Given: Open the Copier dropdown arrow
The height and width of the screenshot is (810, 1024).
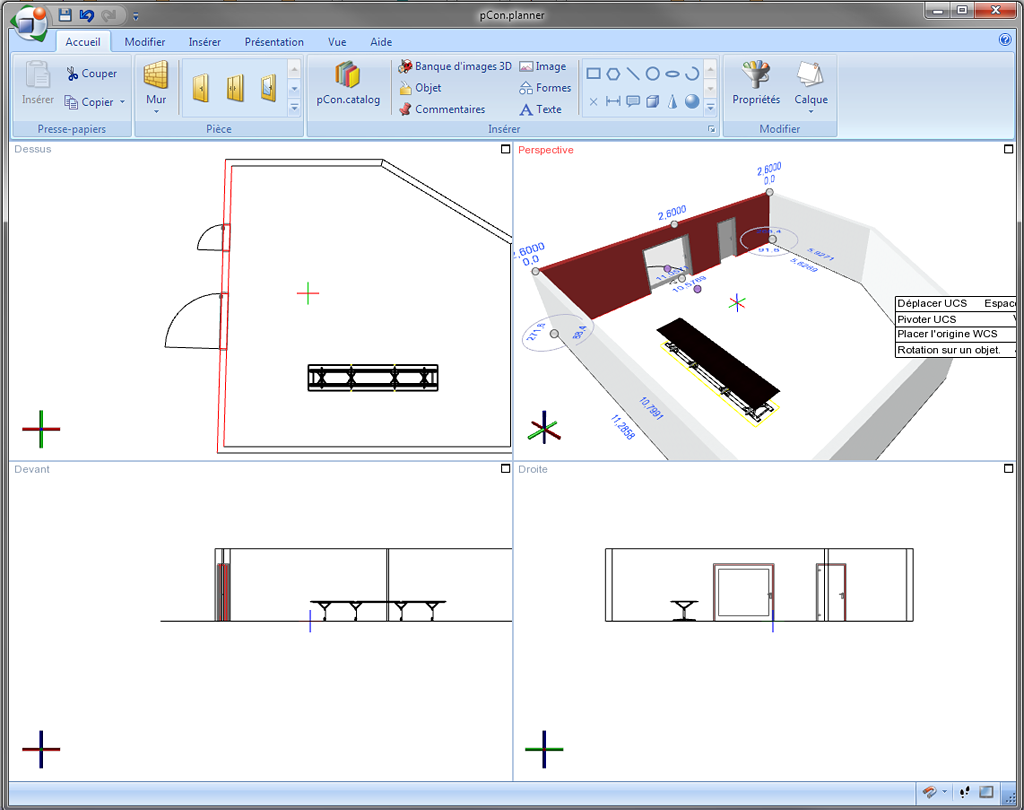Looking at the screenshot, I should (122, 102).
